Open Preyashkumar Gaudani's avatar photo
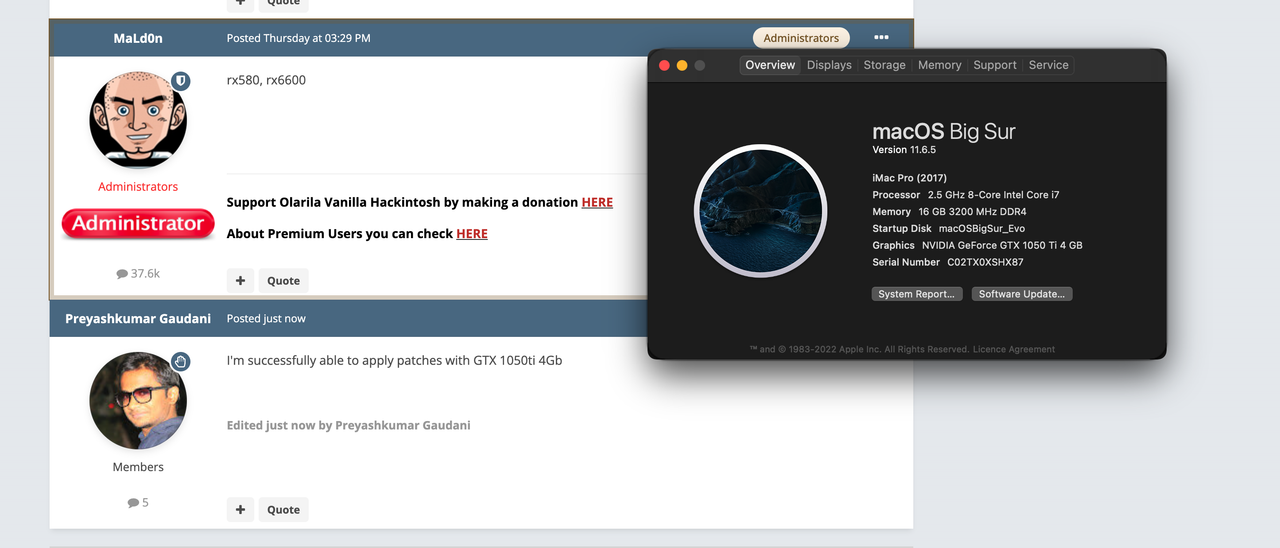 point(138,400)
